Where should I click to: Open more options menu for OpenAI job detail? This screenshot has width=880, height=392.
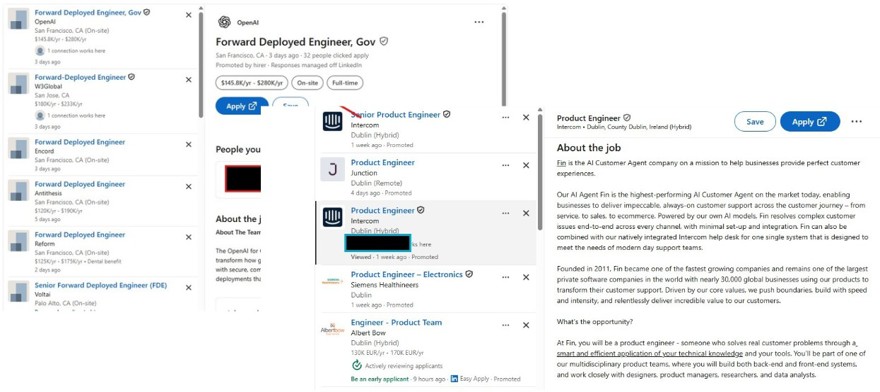(x=479, y=22)
